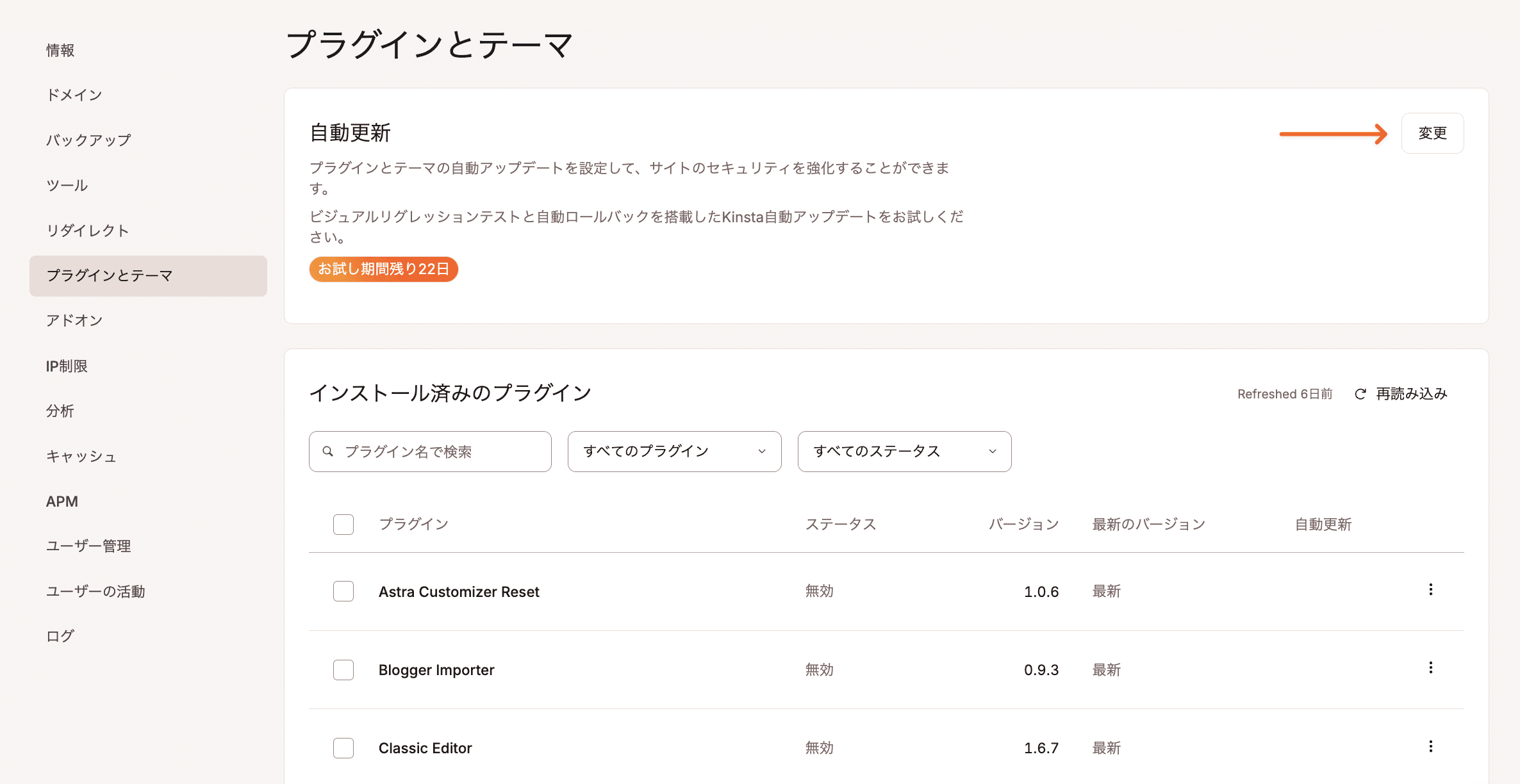
Task: Check the checkbox for Classic Editor
Action: coord(343,747)
